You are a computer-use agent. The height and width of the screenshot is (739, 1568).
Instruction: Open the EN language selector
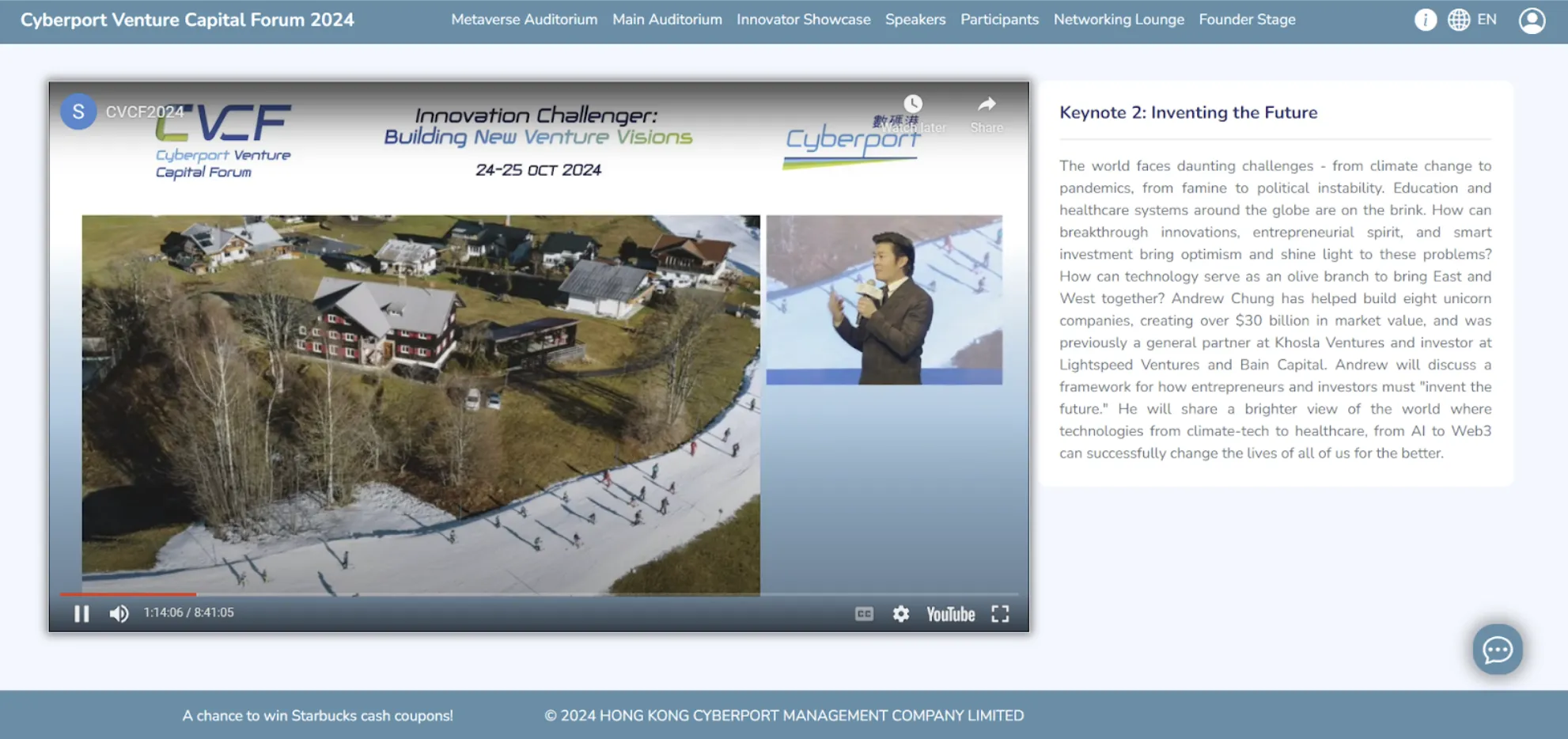(1487, 20)
